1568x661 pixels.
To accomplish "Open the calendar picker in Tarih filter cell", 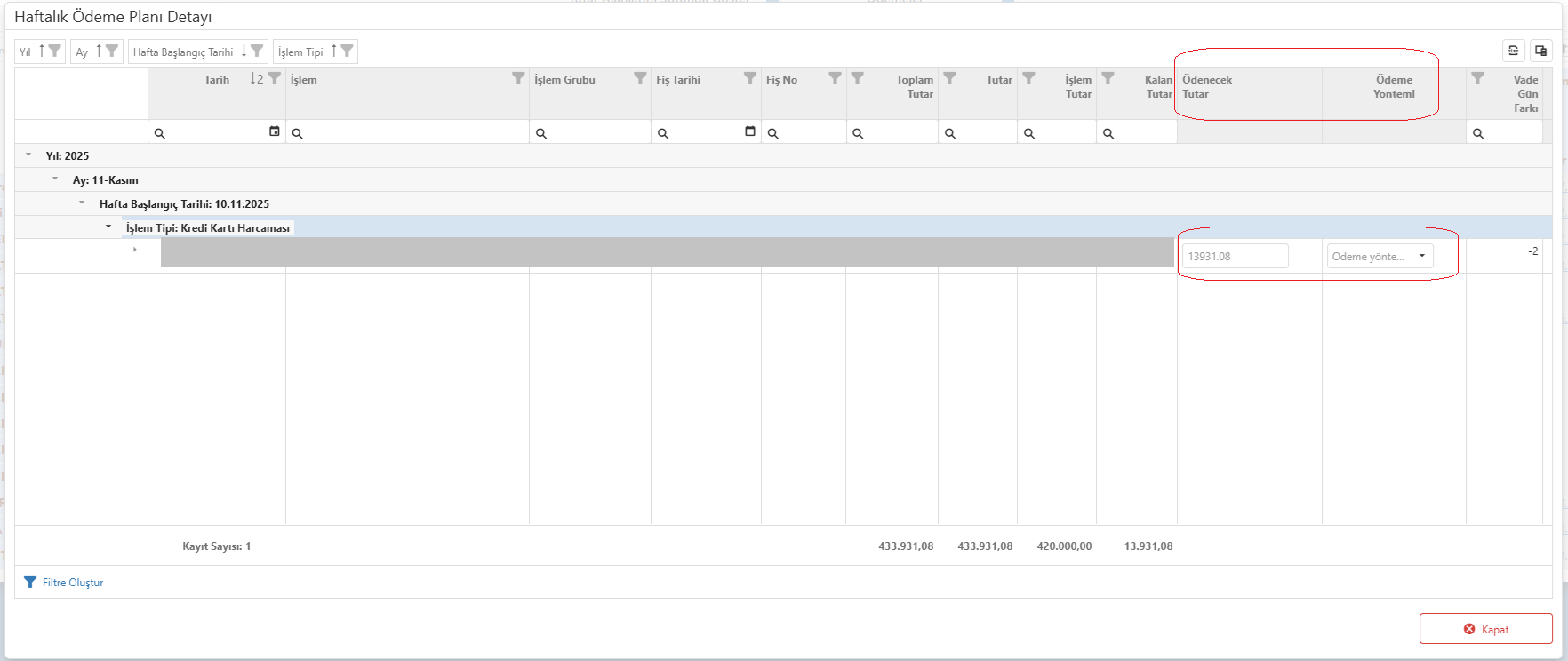I will 275,131.
